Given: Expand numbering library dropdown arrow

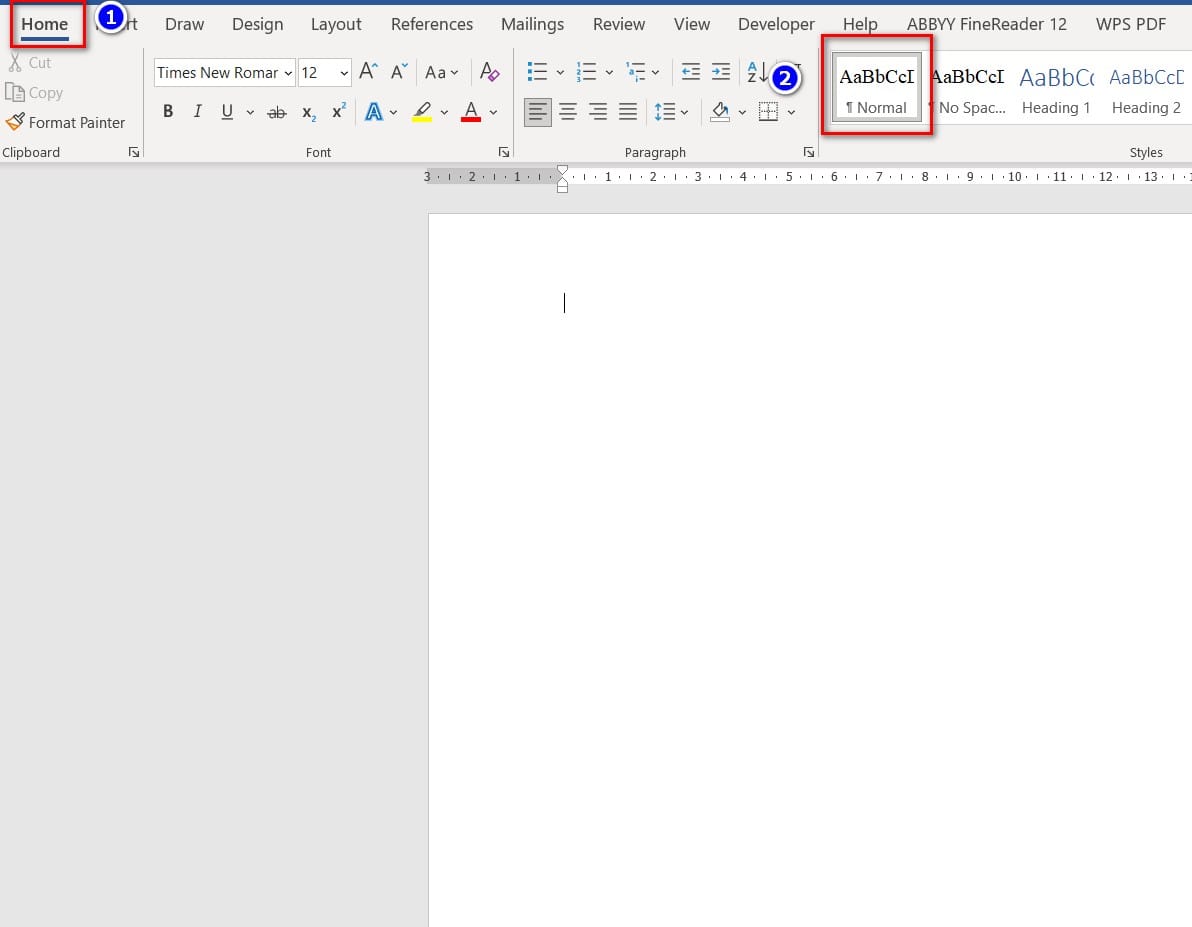Looking at the screenshot, I should click(x=609, y=73).
